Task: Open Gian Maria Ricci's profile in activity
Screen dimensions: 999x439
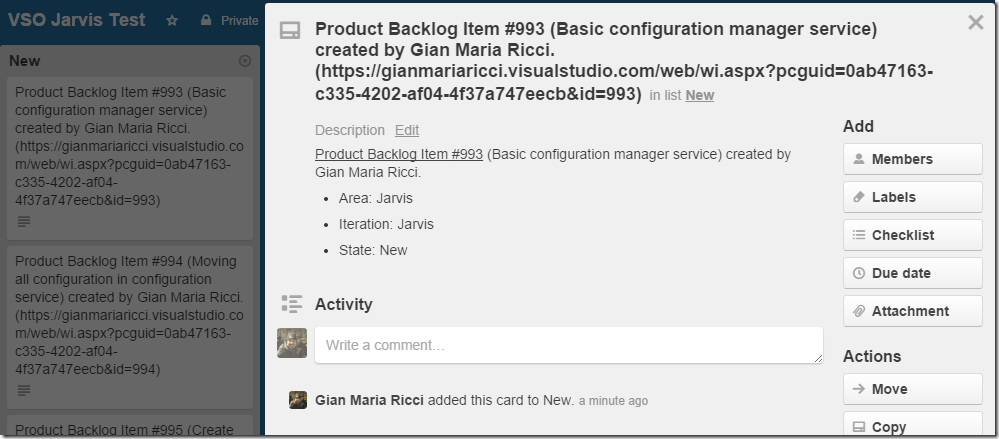Action: point(370,401)
